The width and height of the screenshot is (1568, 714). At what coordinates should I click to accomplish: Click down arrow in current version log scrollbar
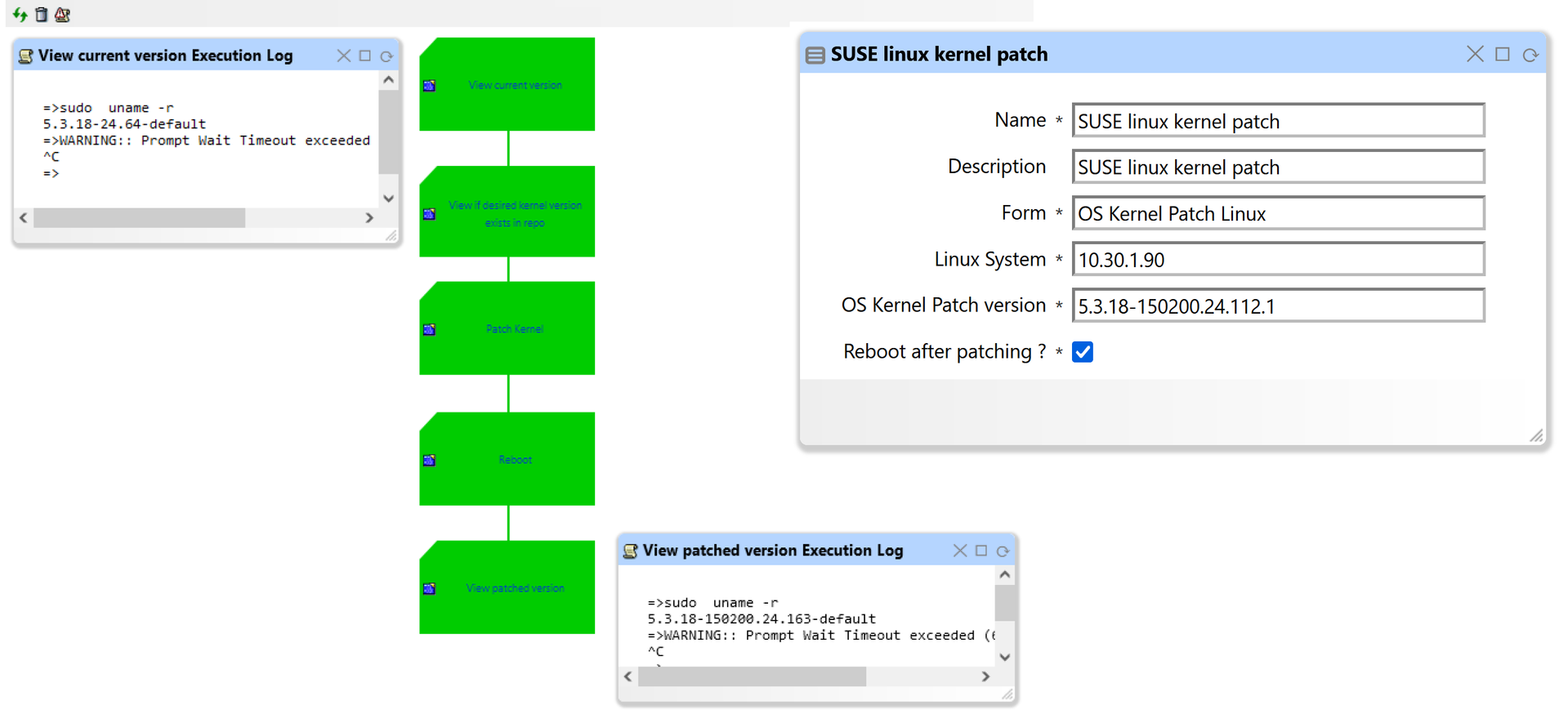[389, 198]
